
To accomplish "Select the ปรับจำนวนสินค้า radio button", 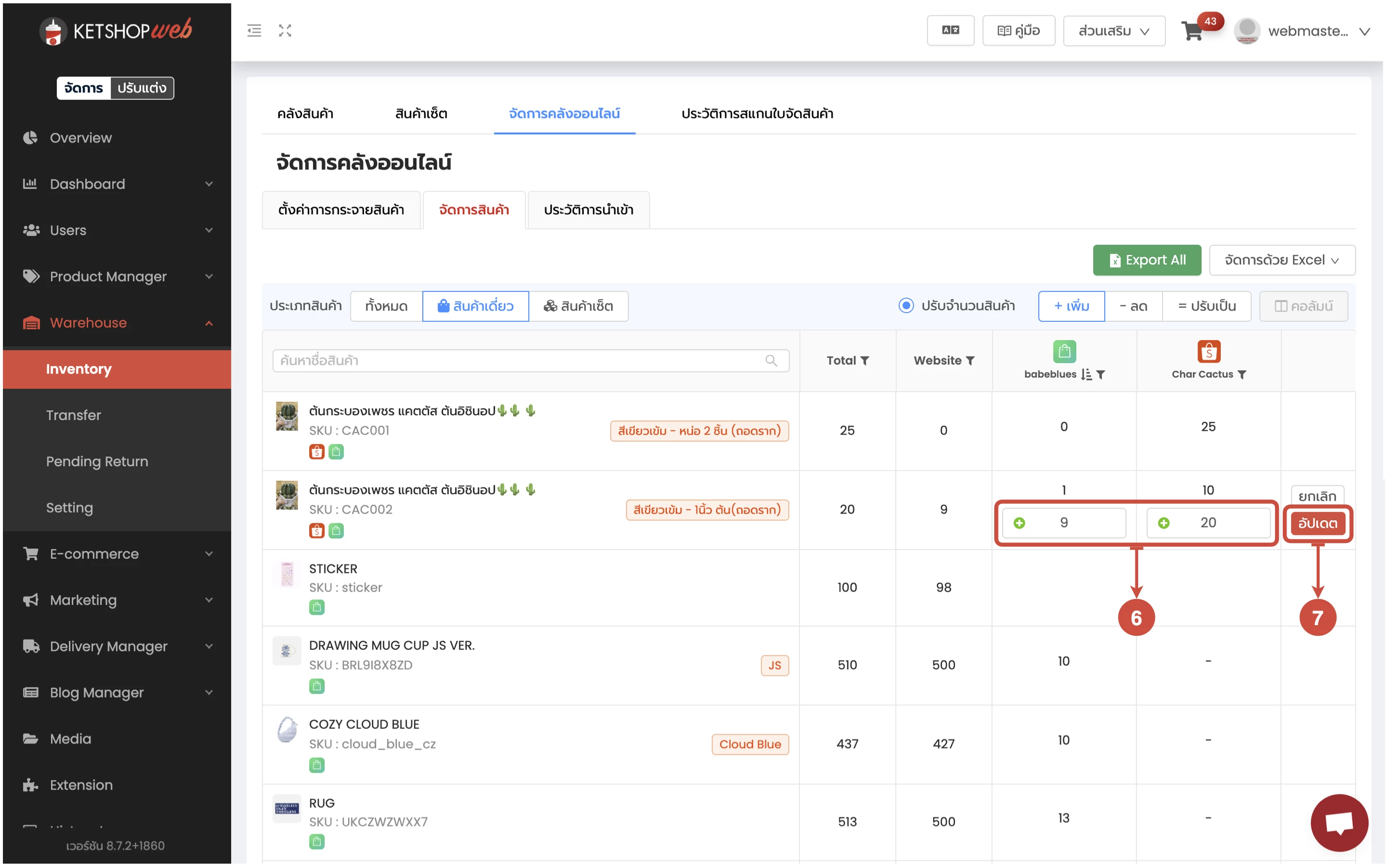I will (x=906, y=306).
